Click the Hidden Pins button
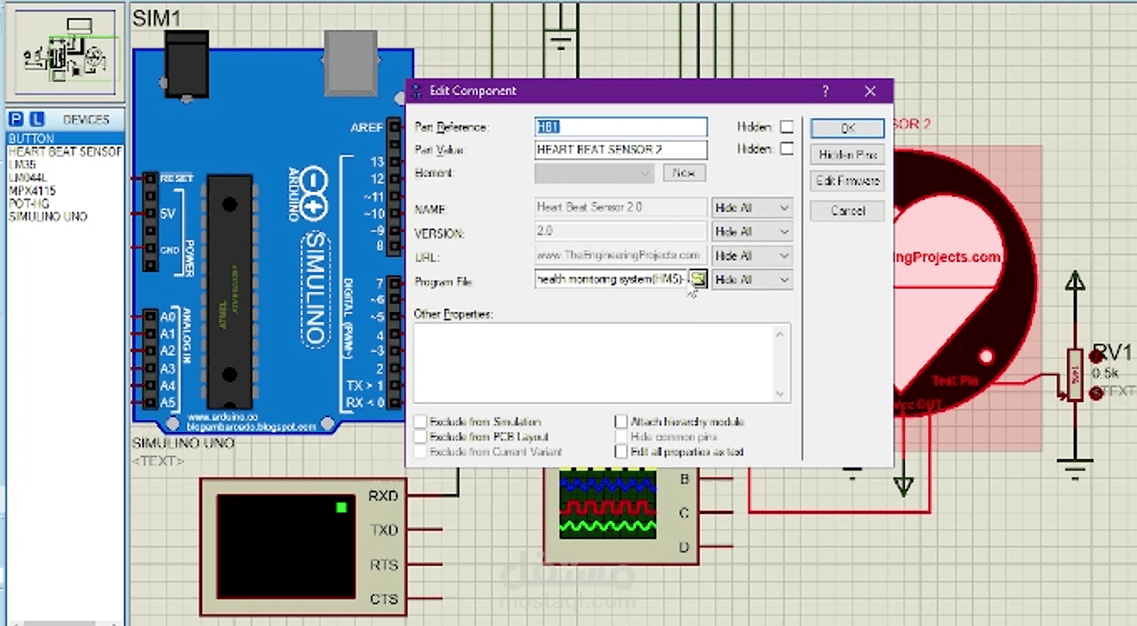Screen dimensions: 1137x626 pos(847,155)
